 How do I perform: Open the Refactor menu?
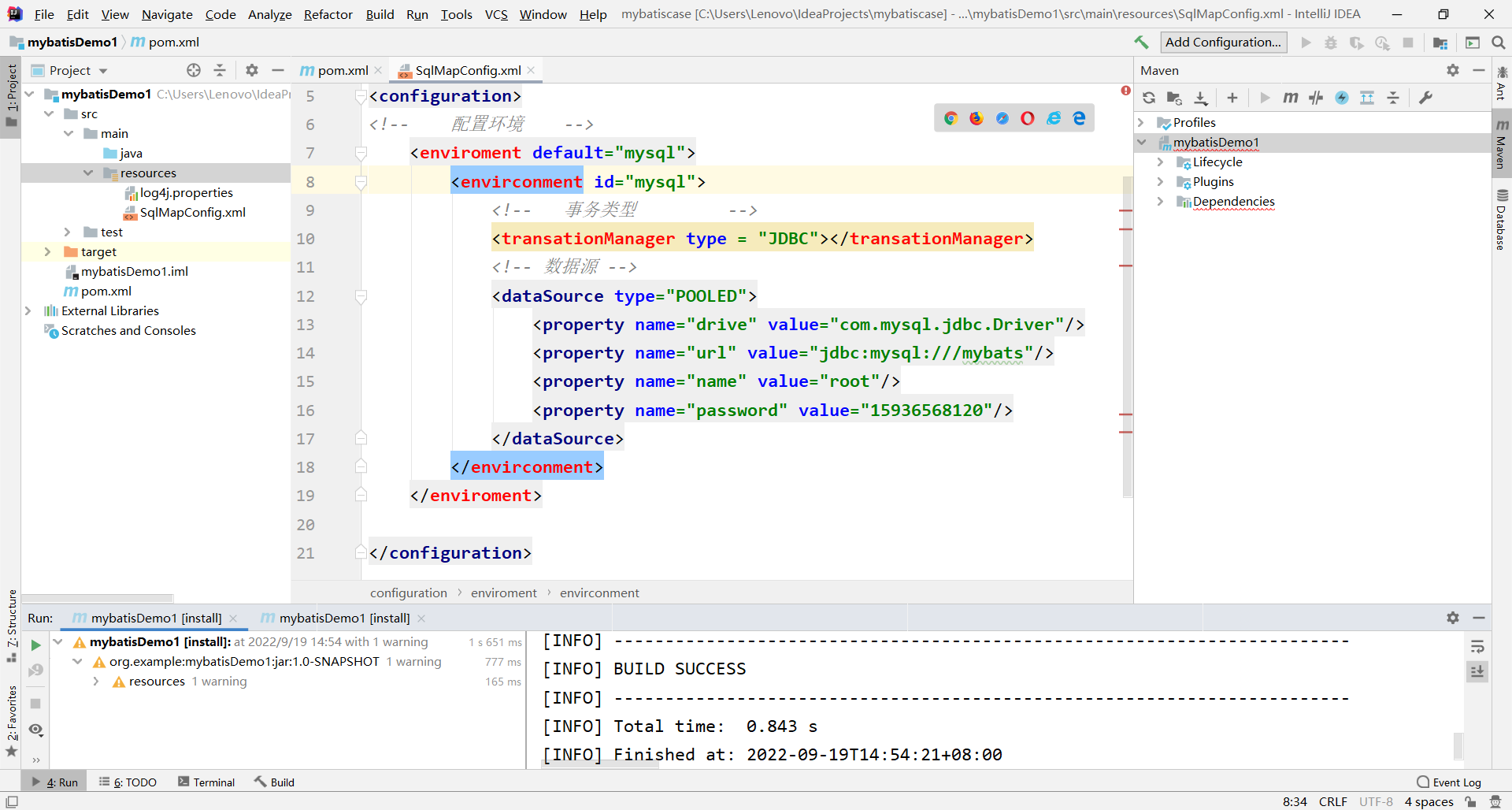(328, 14)
